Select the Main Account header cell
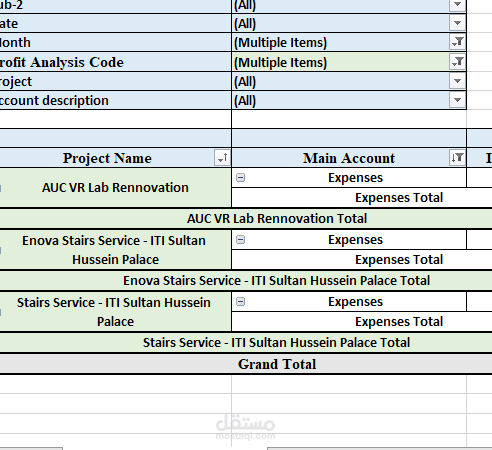 (x=349, y=158)
